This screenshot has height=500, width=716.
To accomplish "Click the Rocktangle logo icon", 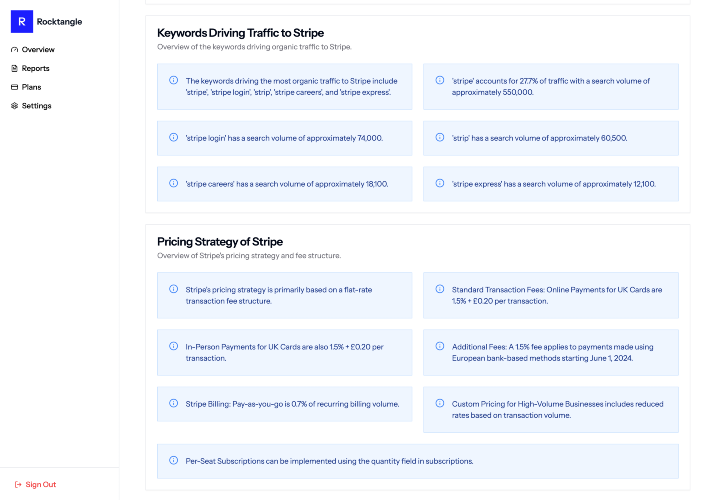I will click(x=22, y=21).
